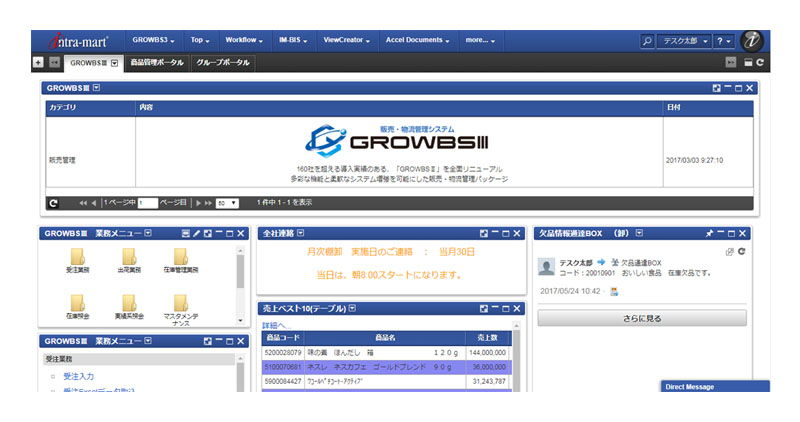The height and width of the screenshot is (422, 800).
Task: Click the tab scroll-left arrows button
Action: click(x=55, y=62)
